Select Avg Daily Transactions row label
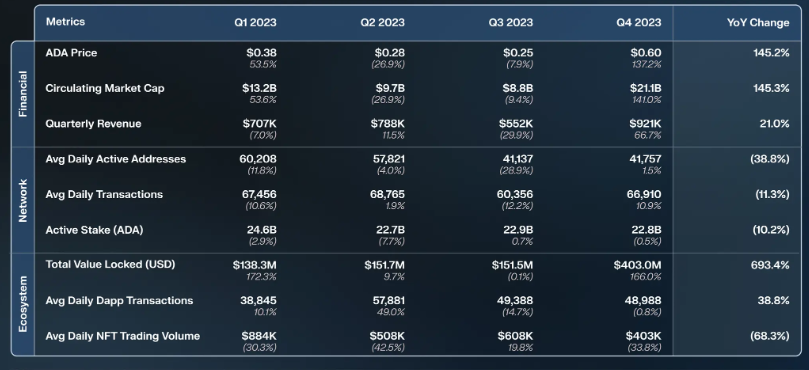The width and height of the screenshot is (809, 370). click(x=104, y=195)
